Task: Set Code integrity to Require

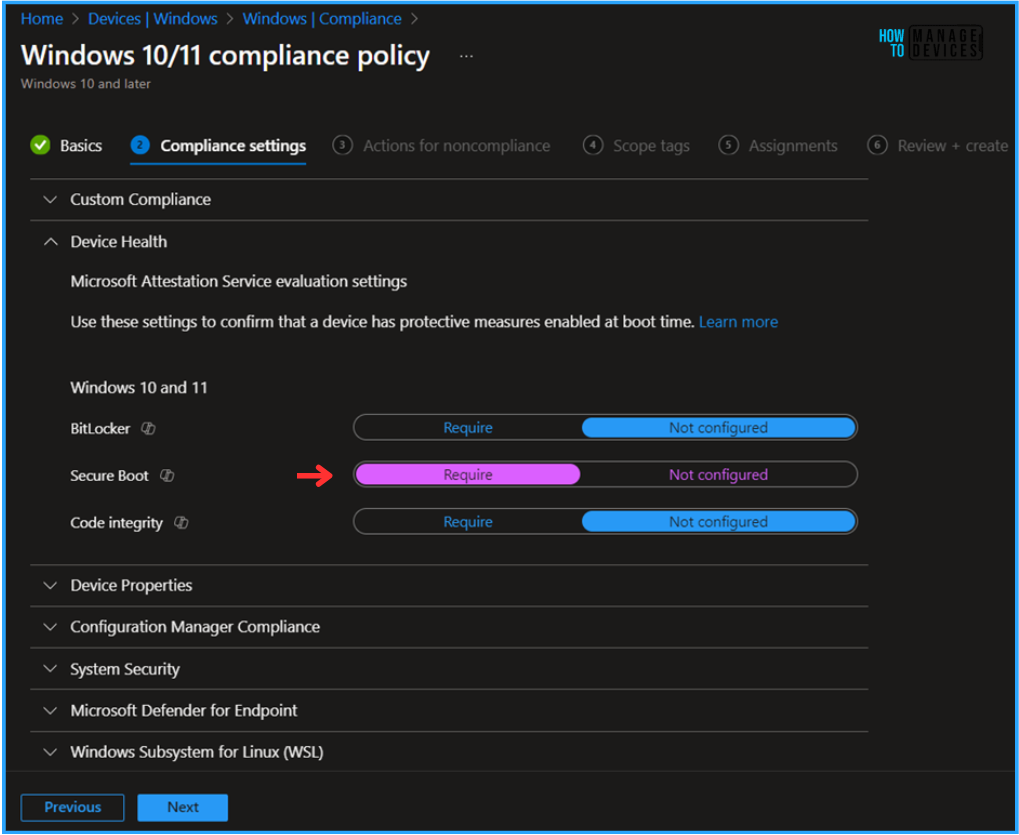Action: click(468, 522)
